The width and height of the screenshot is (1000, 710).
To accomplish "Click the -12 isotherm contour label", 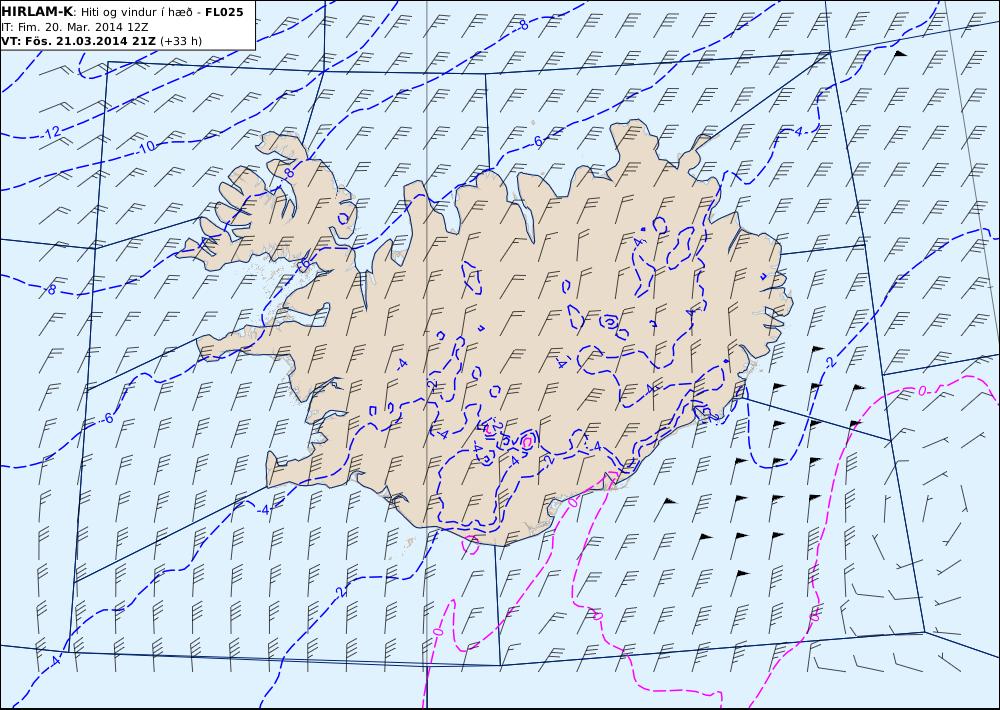I will pyautogui.click(x=52, y=133).
